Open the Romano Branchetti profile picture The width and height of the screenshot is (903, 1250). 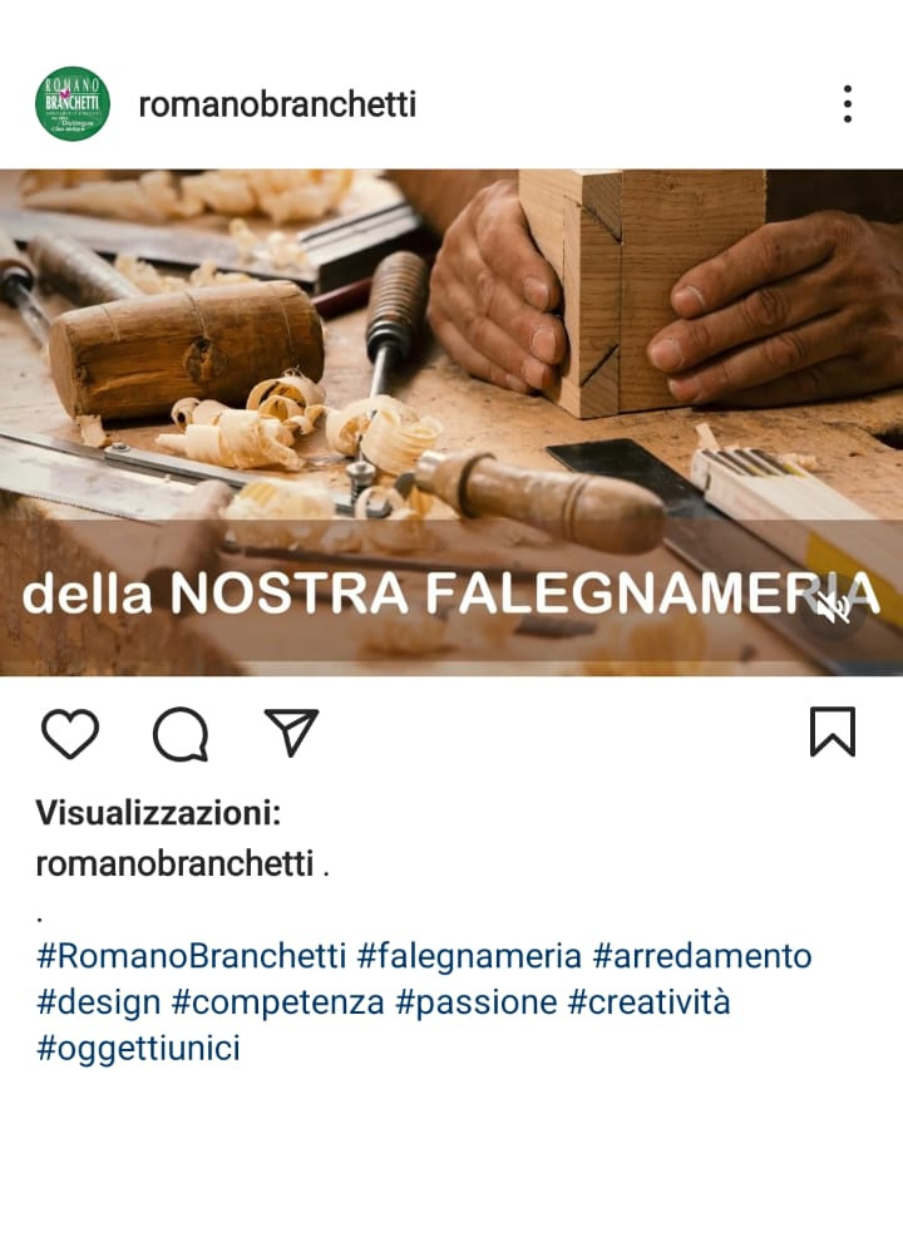72,104
